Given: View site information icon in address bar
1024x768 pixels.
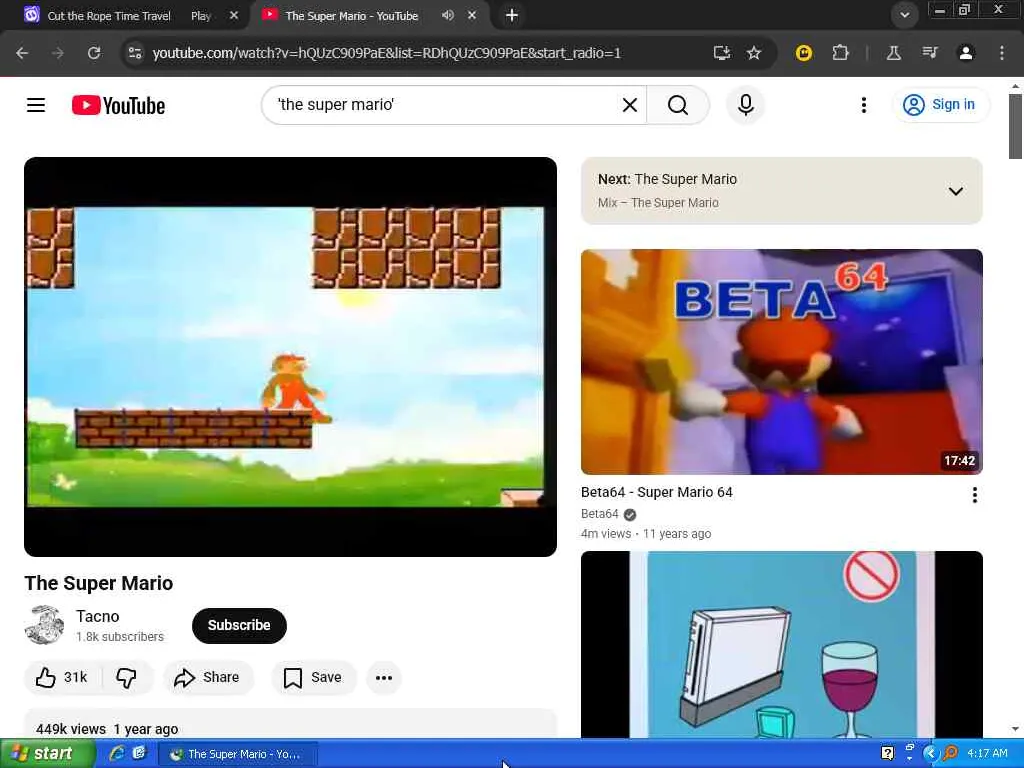Looking at the screenshot, I should click(x=135, y=53).
